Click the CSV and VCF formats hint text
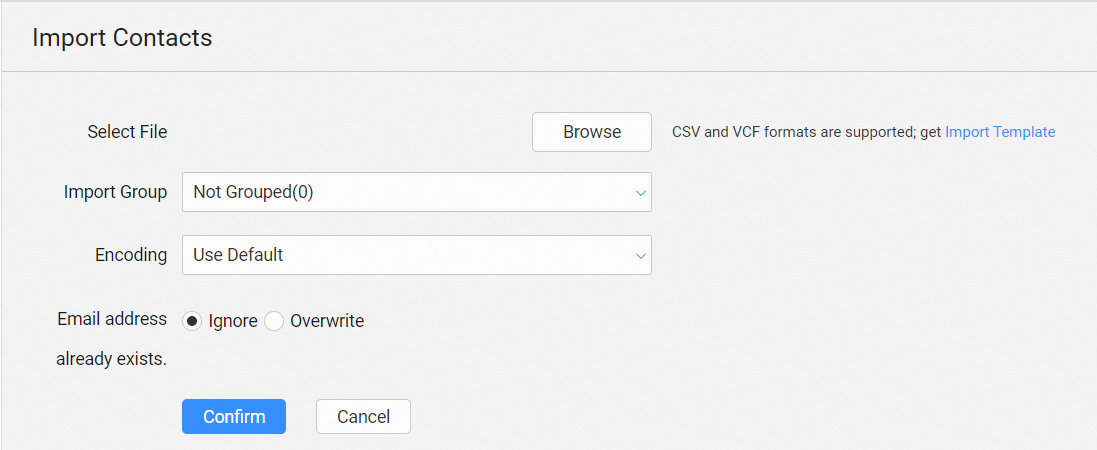The width and height of the screenshot is (1097, 450). (x=806, y=132)
